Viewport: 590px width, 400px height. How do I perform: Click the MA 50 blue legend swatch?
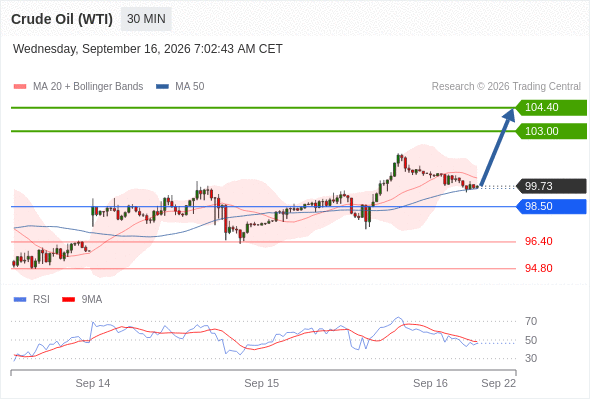tap(162, 87)
